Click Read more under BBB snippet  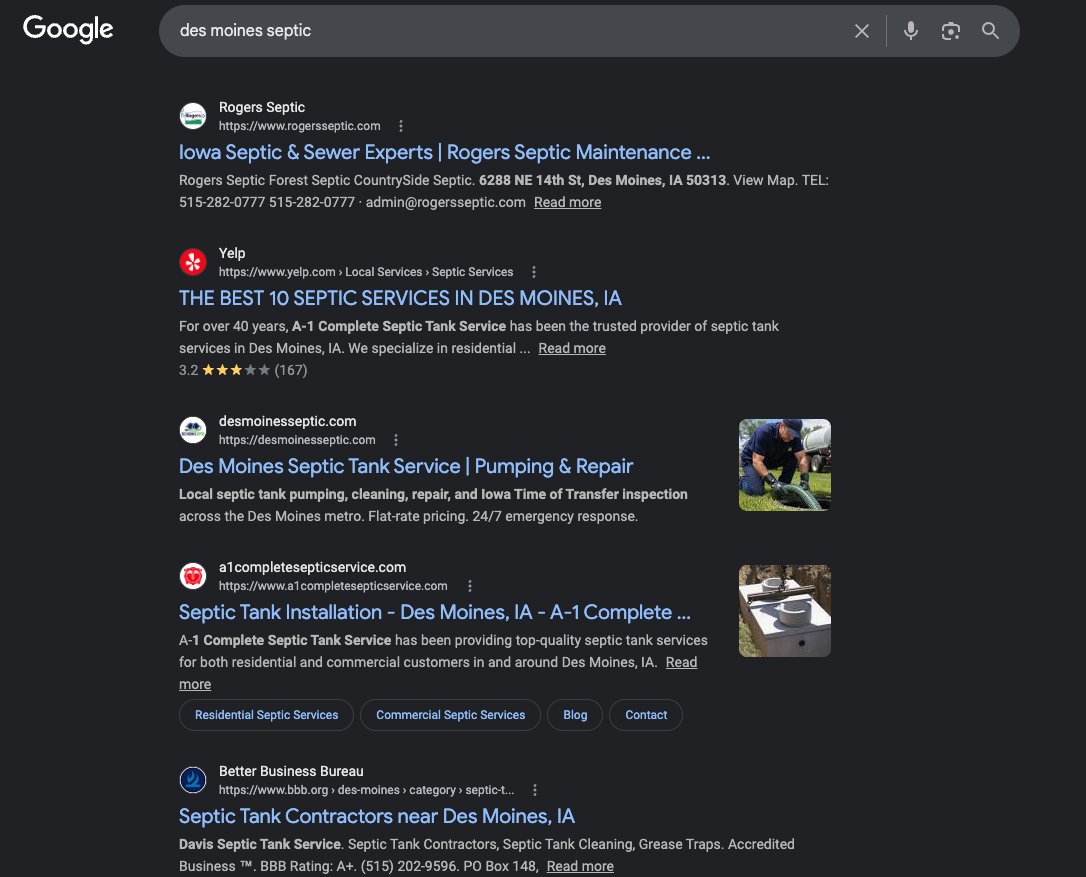coord(580,867)
